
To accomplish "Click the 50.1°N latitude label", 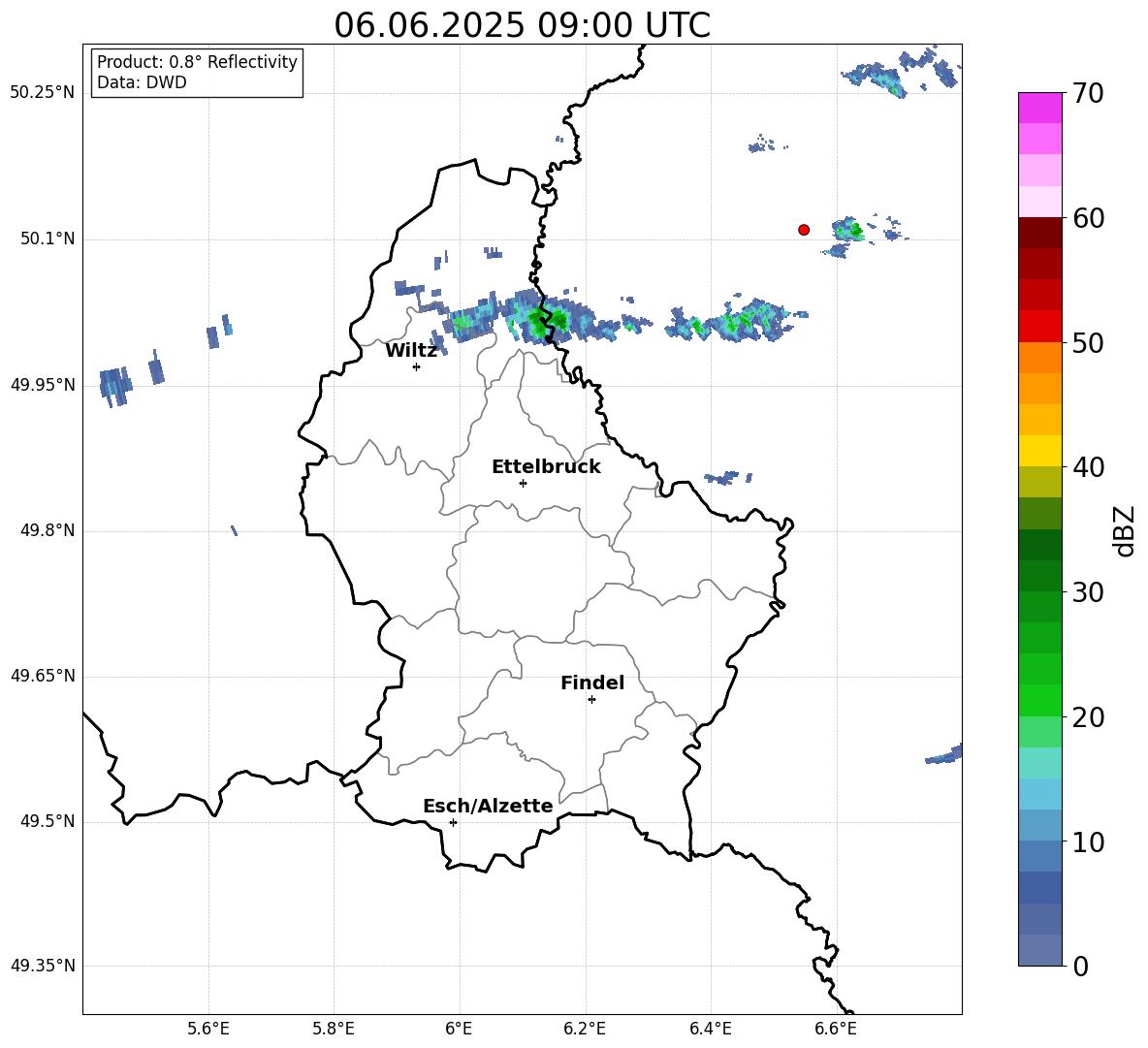I will point(48,239).
